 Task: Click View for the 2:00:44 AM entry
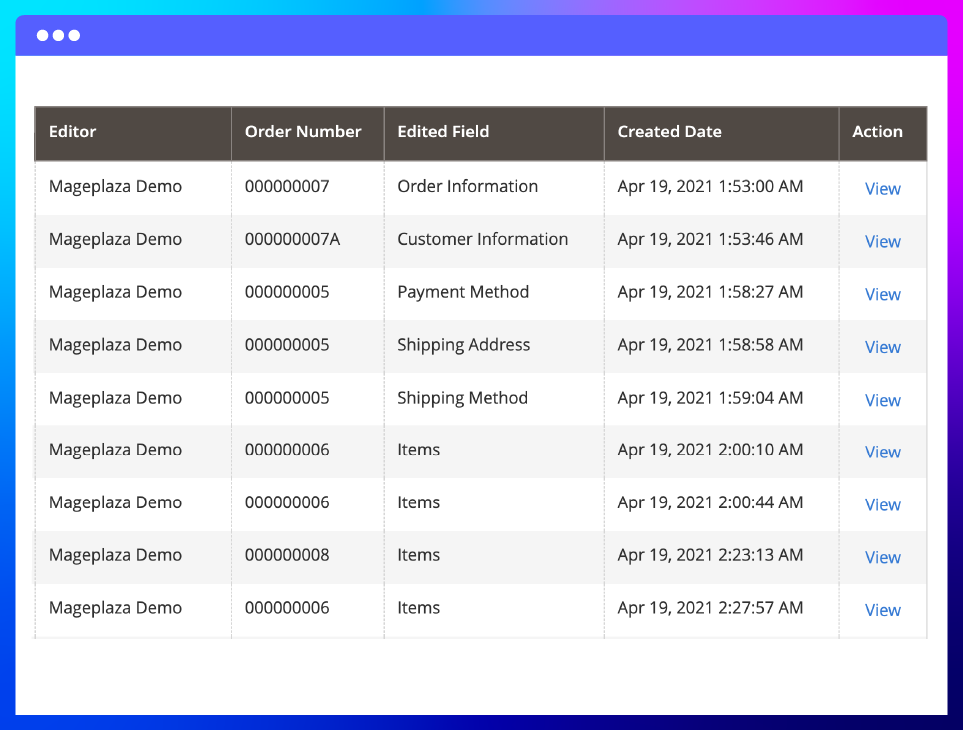click(x=882, y=505)
